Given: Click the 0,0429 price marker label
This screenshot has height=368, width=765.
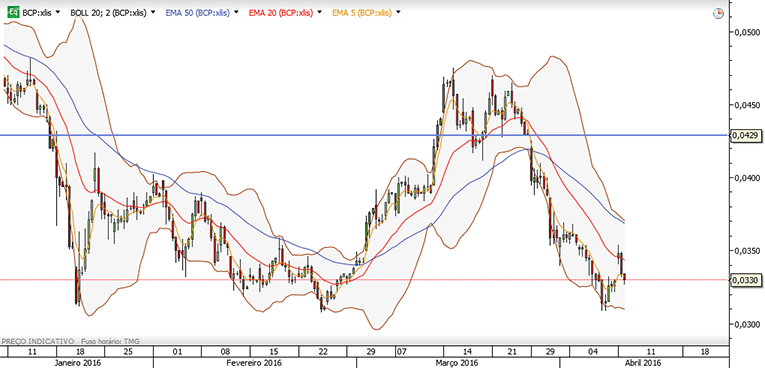Looking at the screenshot, I should [745, 135].
